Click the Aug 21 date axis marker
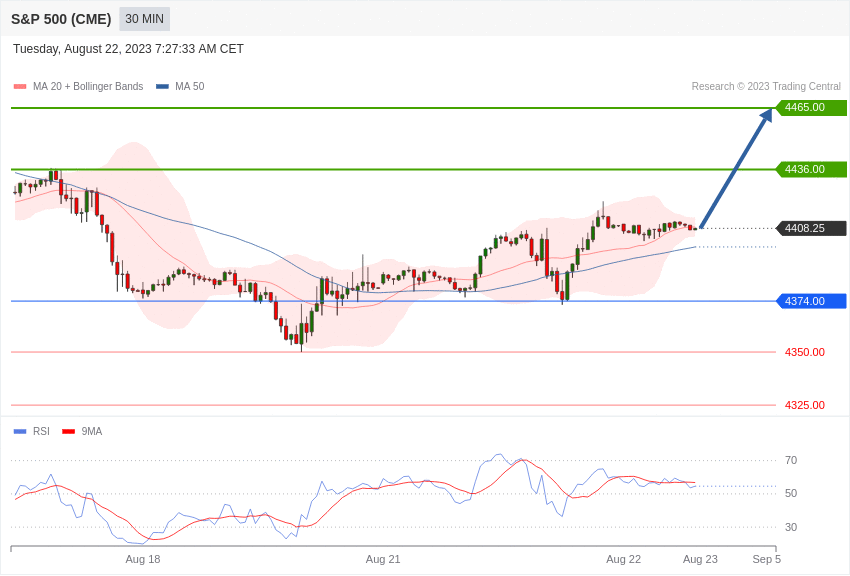850x576 pixels. [x=383, y=560]
